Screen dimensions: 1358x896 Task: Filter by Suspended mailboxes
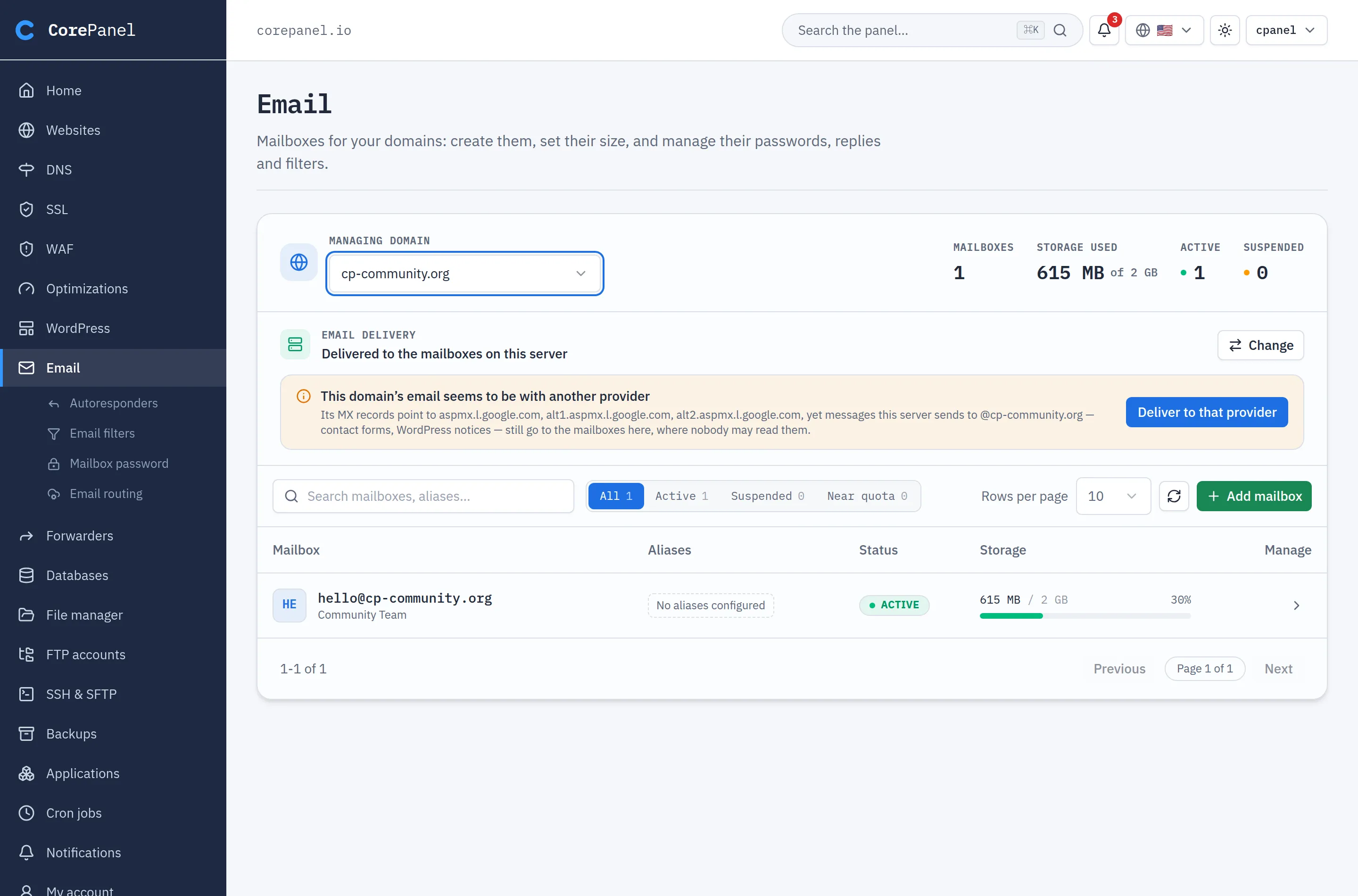point(767,496)
